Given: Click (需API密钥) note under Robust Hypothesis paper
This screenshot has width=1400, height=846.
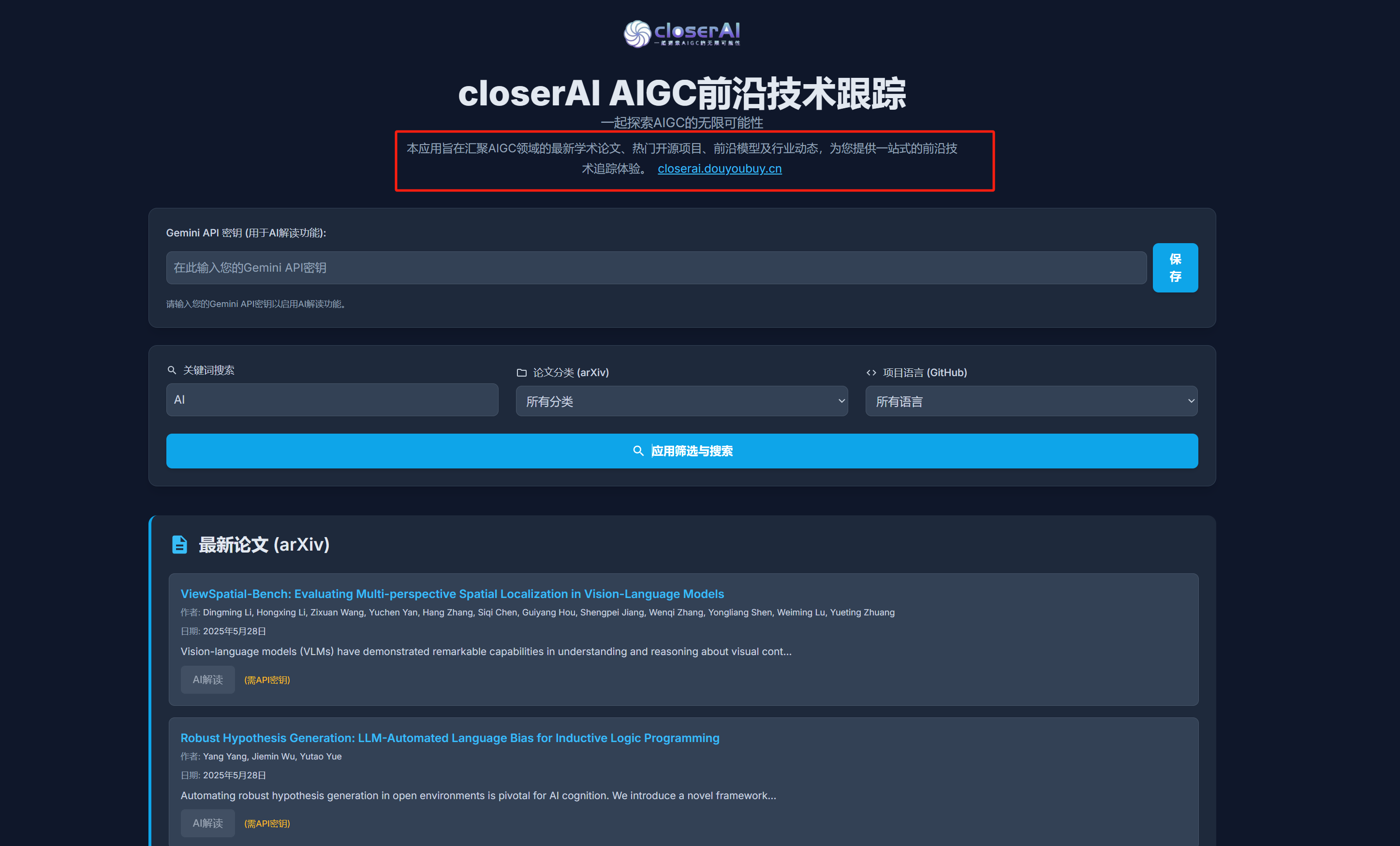Looking at the screenshot, I should pos(267,824).
